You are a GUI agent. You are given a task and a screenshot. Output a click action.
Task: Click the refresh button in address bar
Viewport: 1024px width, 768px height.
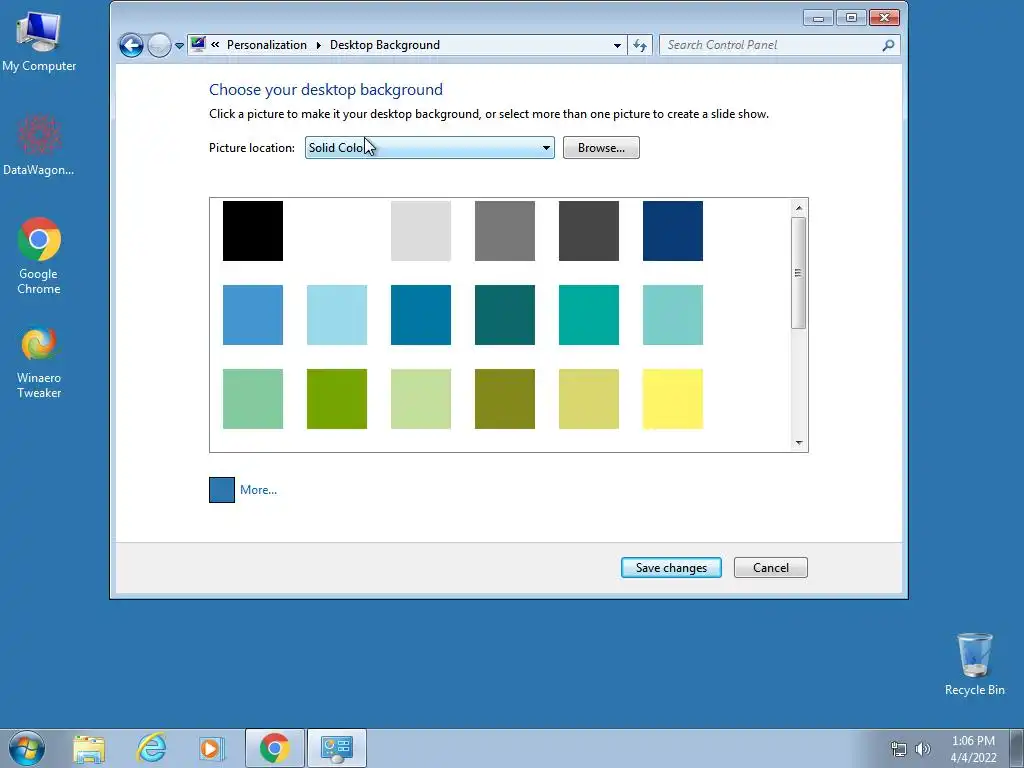(639, 45)
